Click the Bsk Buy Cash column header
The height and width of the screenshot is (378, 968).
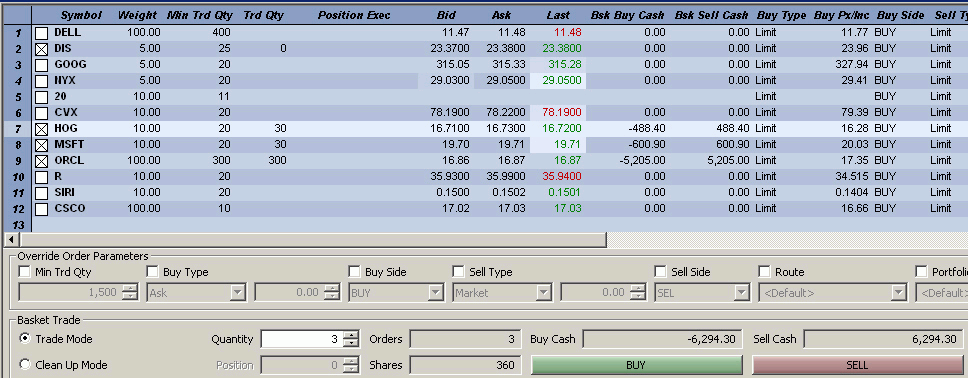(x=627, y=15)
